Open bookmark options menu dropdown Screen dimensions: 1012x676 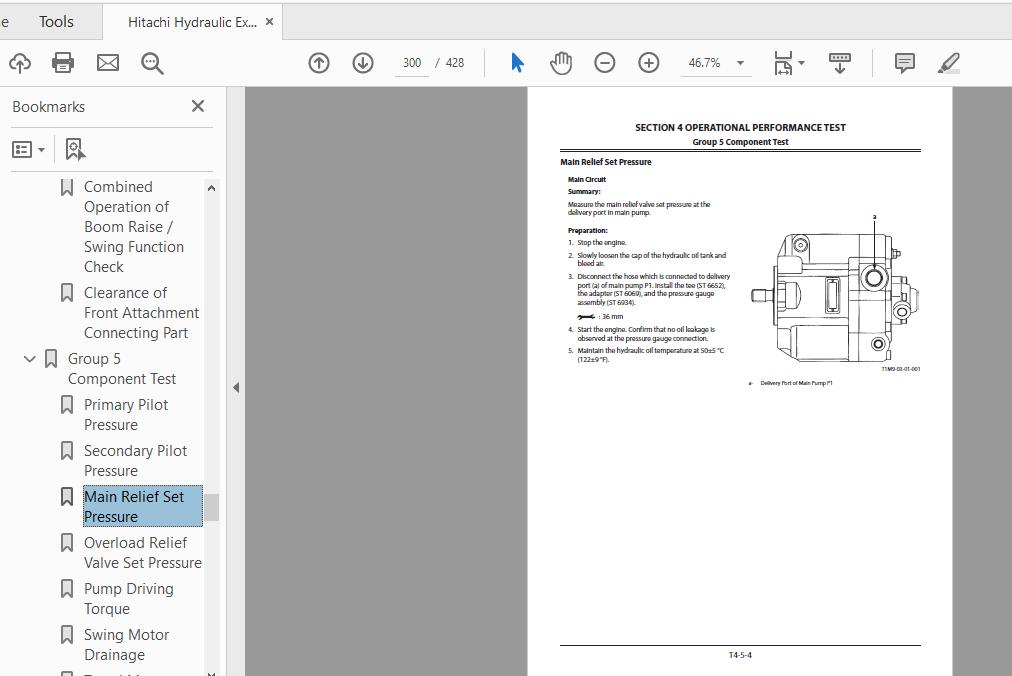click(x=28, y=149)
